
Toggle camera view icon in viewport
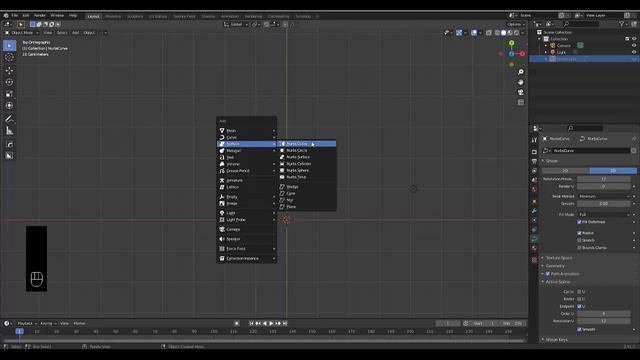[521, 92]
